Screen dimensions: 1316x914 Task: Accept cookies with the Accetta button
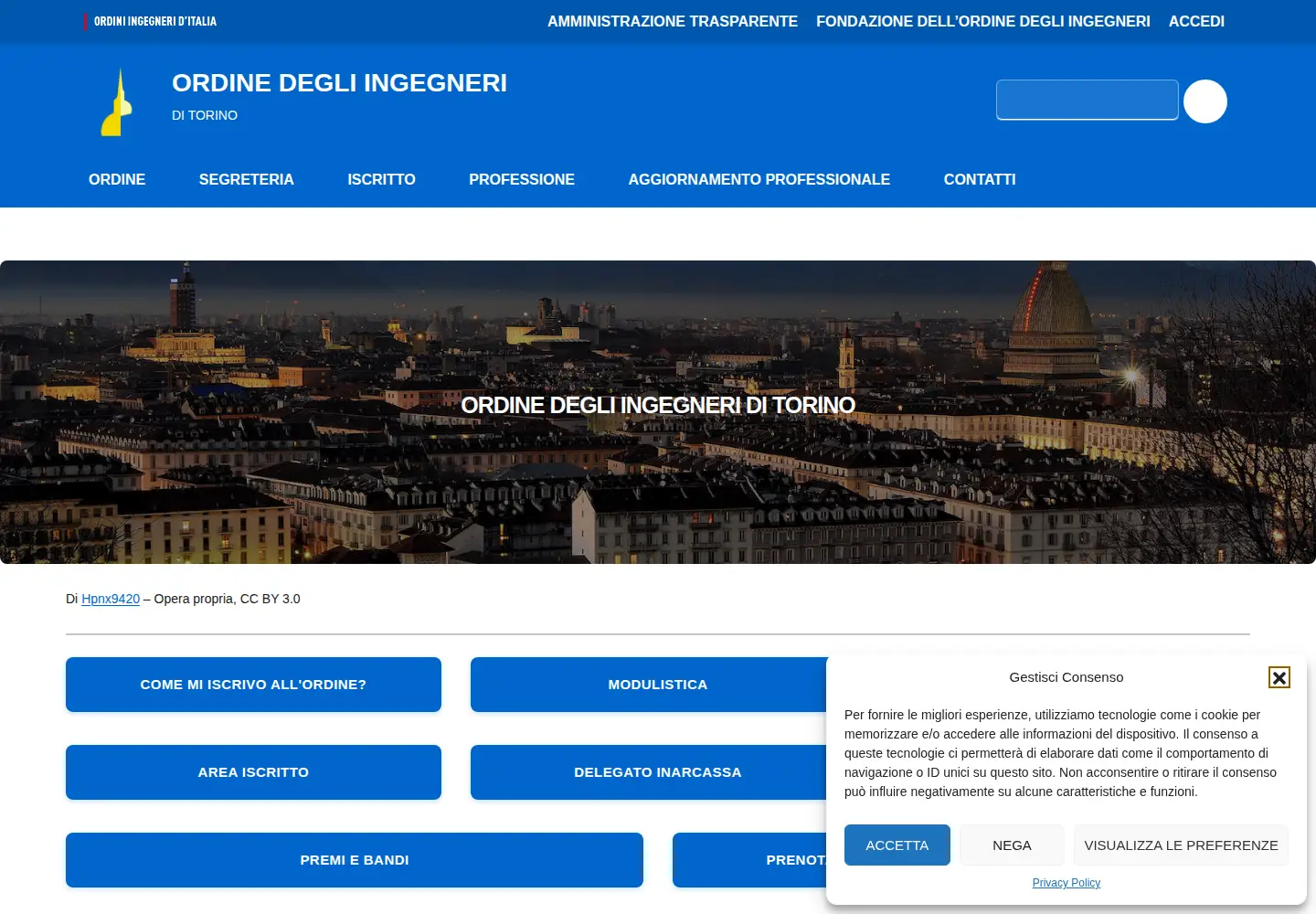pos(897,845)
